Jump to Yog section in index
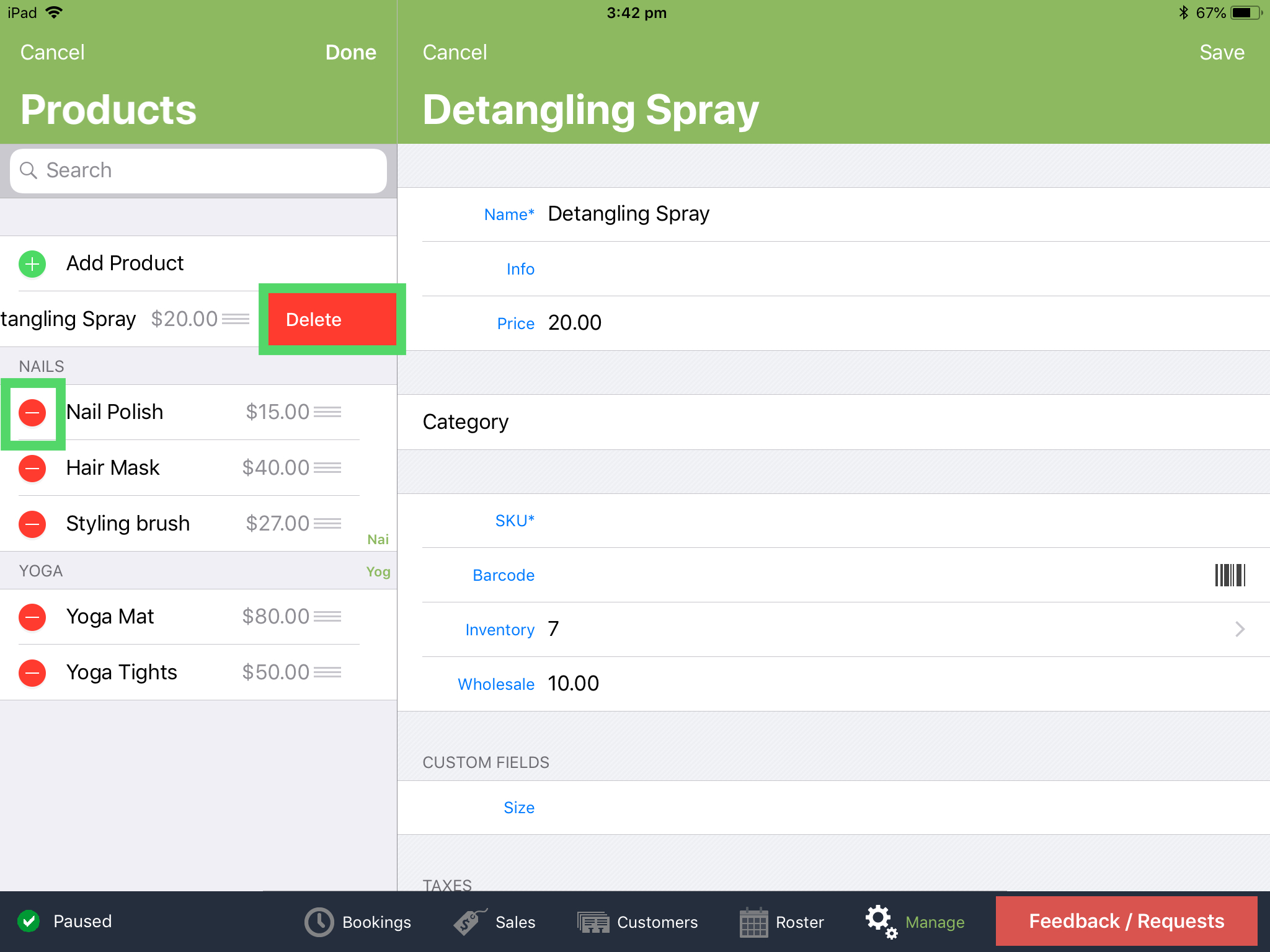The width and height of the screenshot is (1270, 952). tap(378, 571)
